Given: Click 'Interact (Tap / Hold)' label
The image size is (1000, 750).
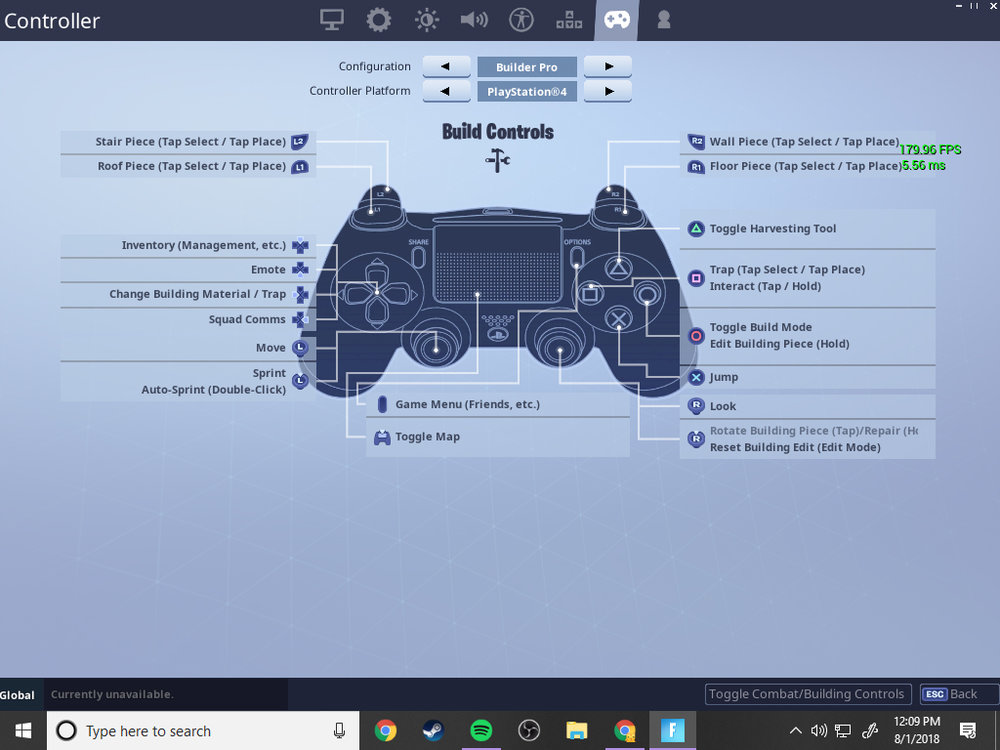Looking at the screenshot, I should 765,286.
